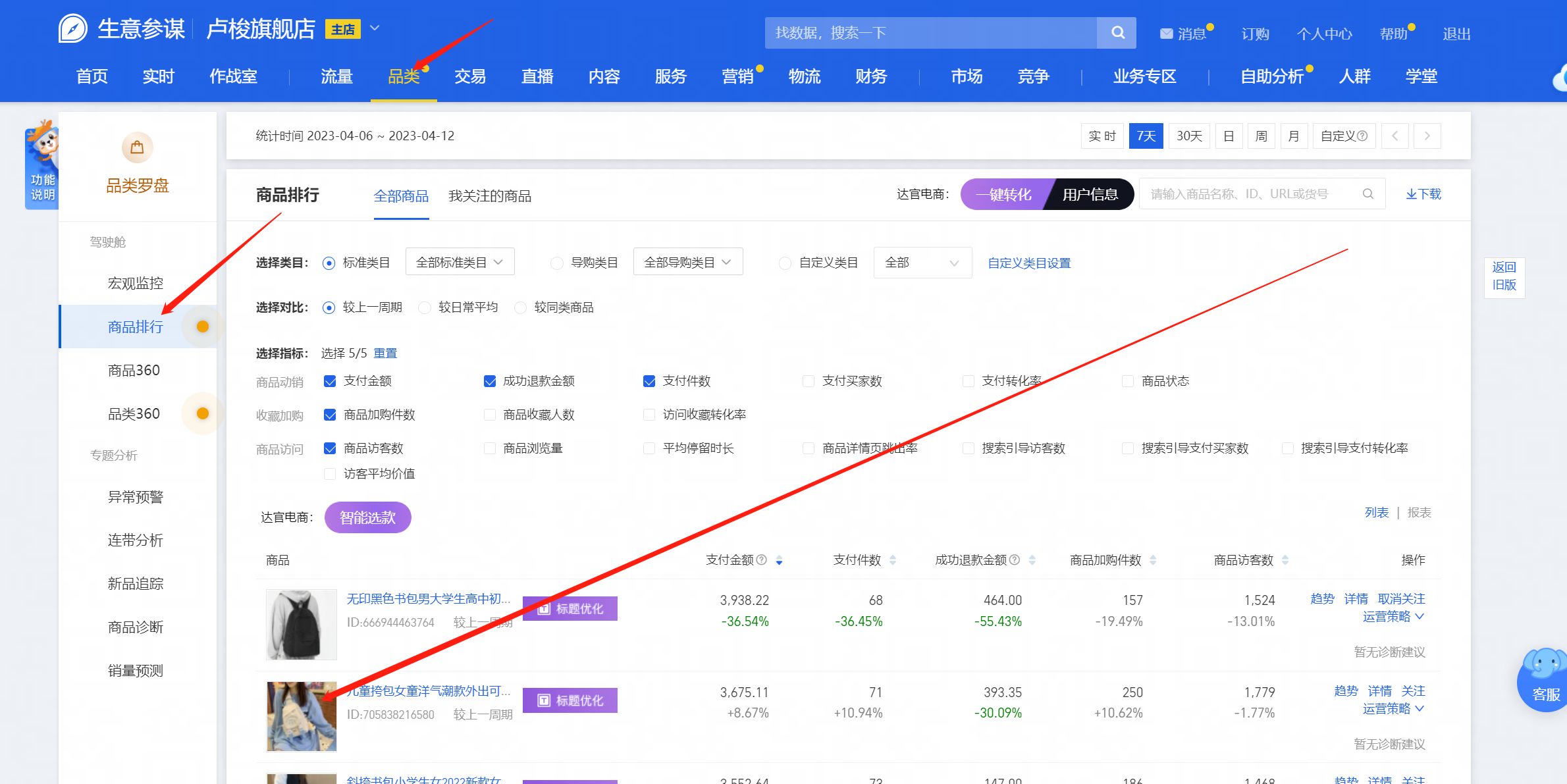Click the download icon next to 下载

(1412, 194)
